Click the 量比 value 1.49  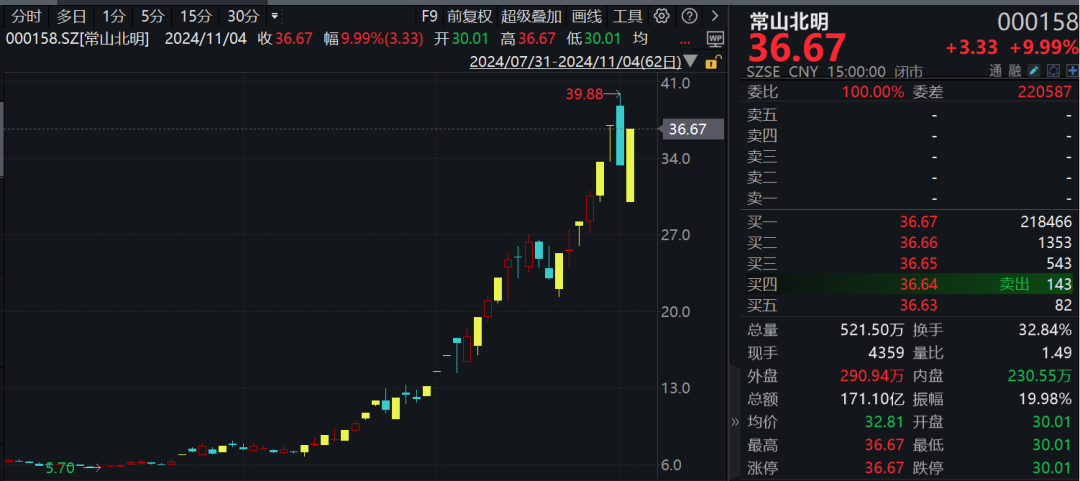point(1059,354)
